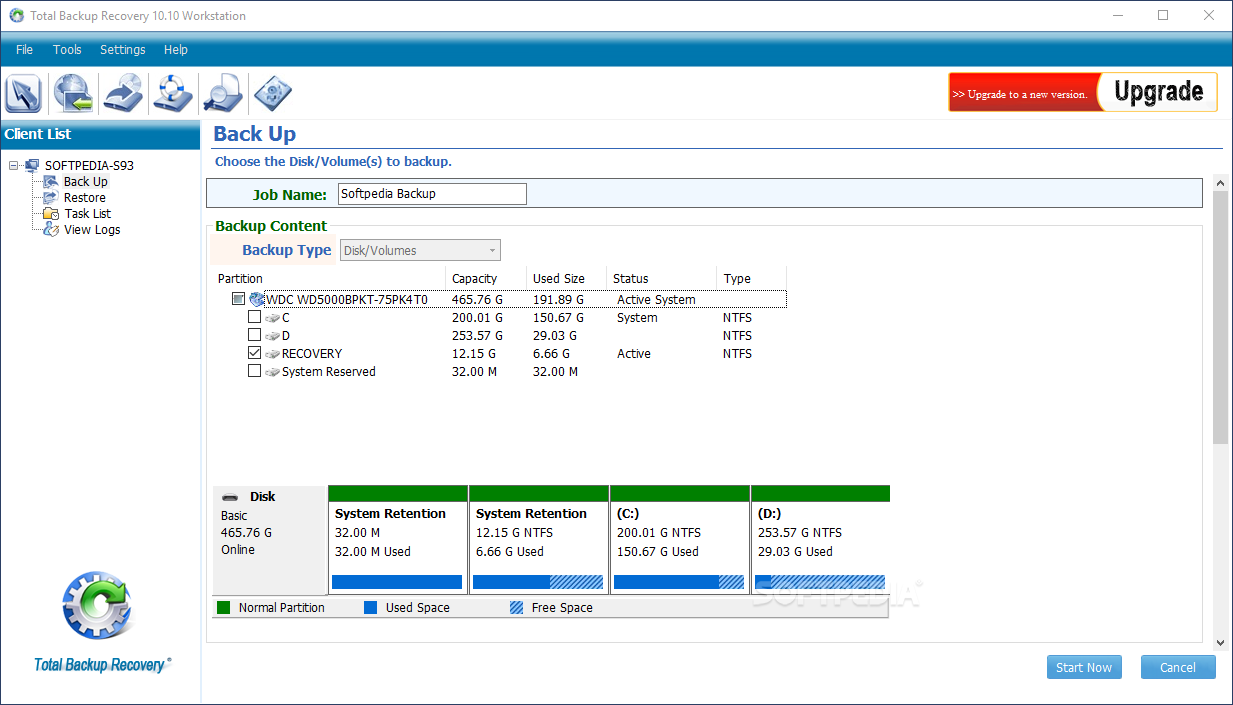Click the Cancel button

tap(1178, 667)
